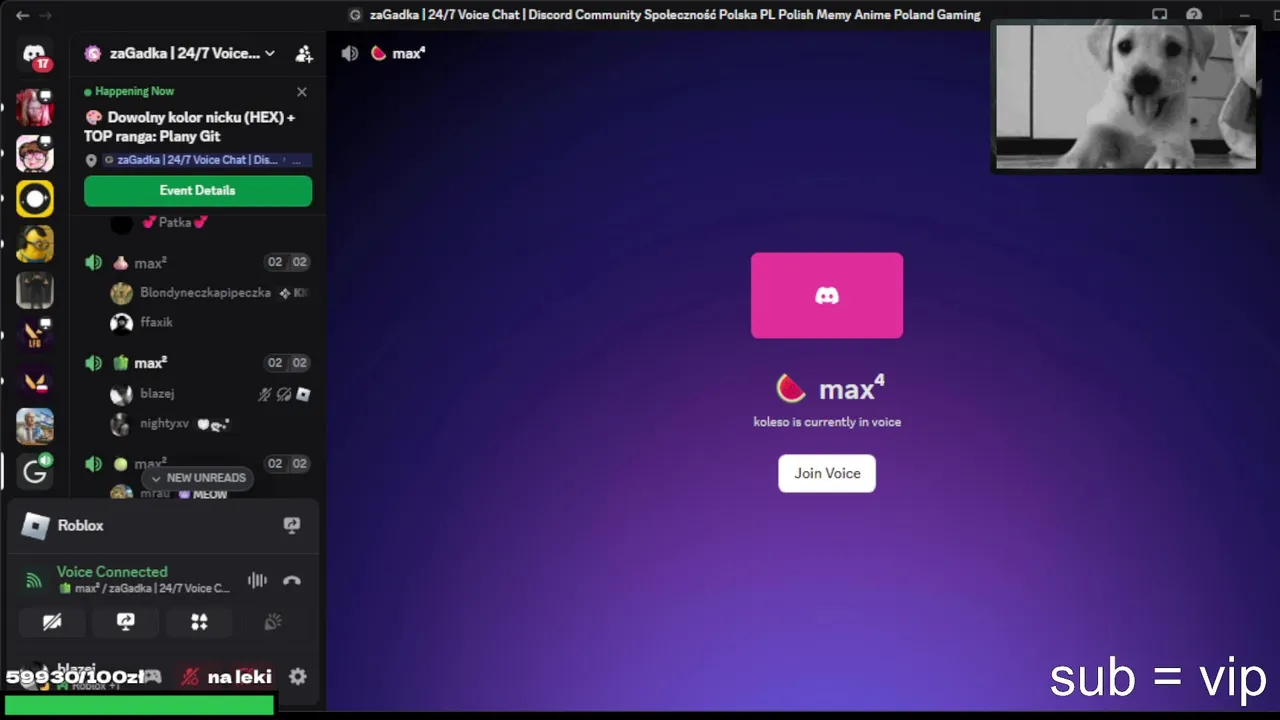Open the LFG server icon

(35, 335)
